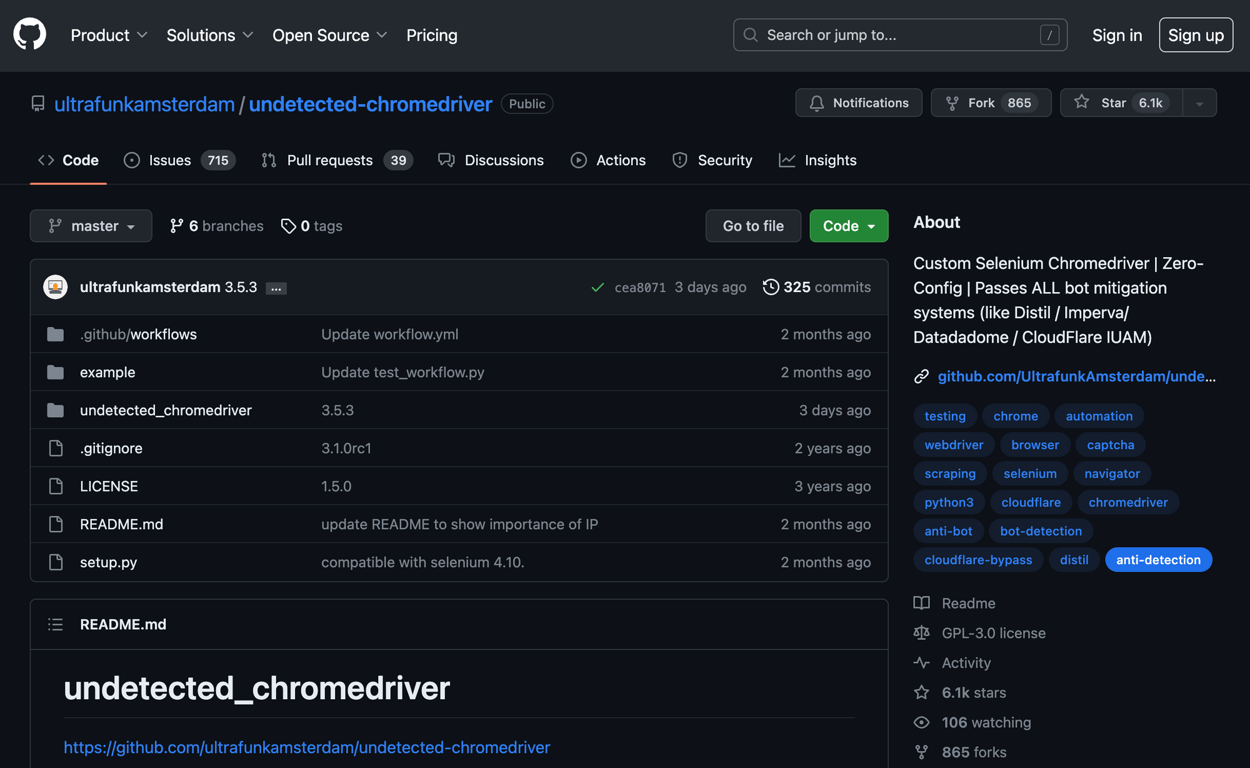Click the pulse icon next to Activity

coord(922,663)
